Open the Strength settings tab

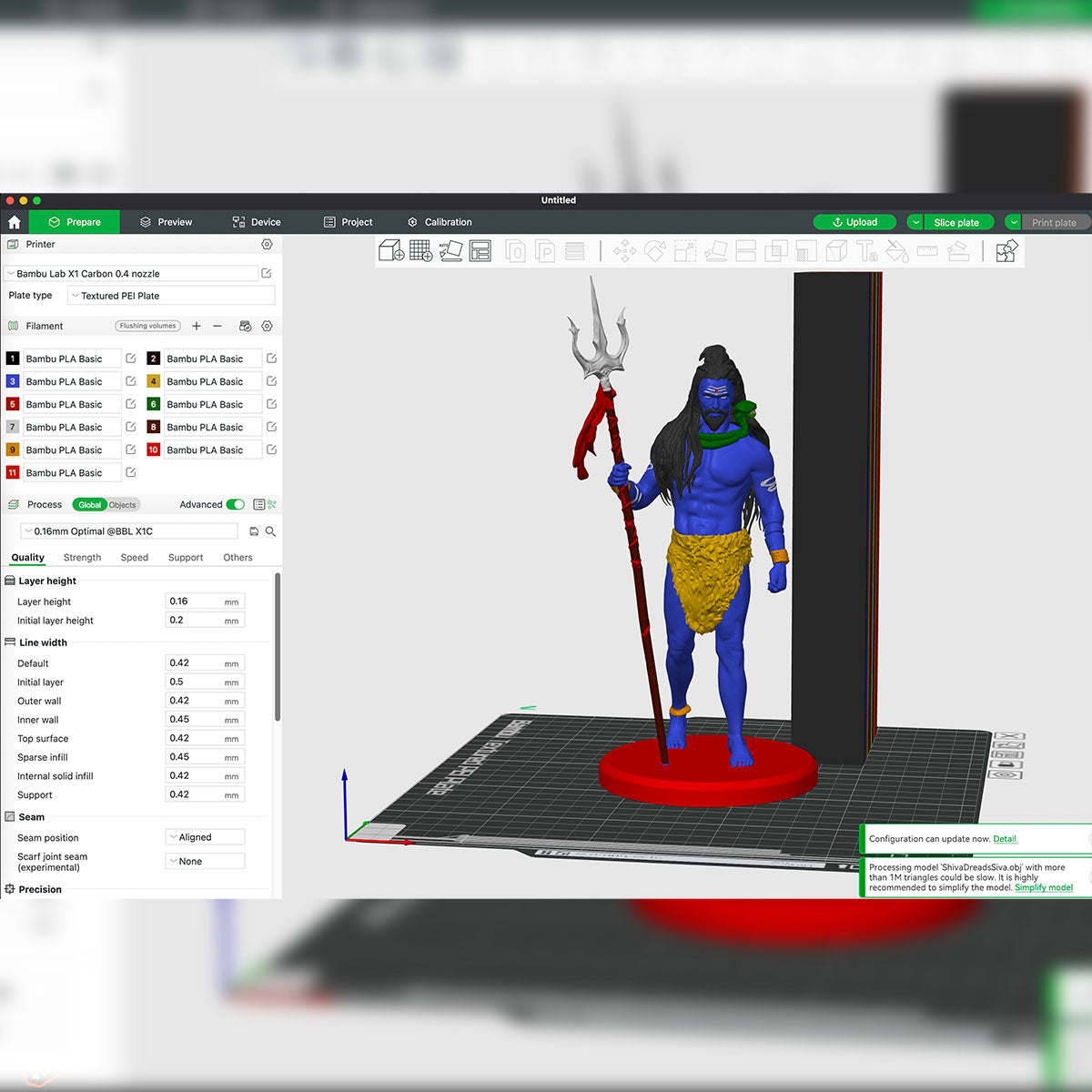tap(82, 558)
